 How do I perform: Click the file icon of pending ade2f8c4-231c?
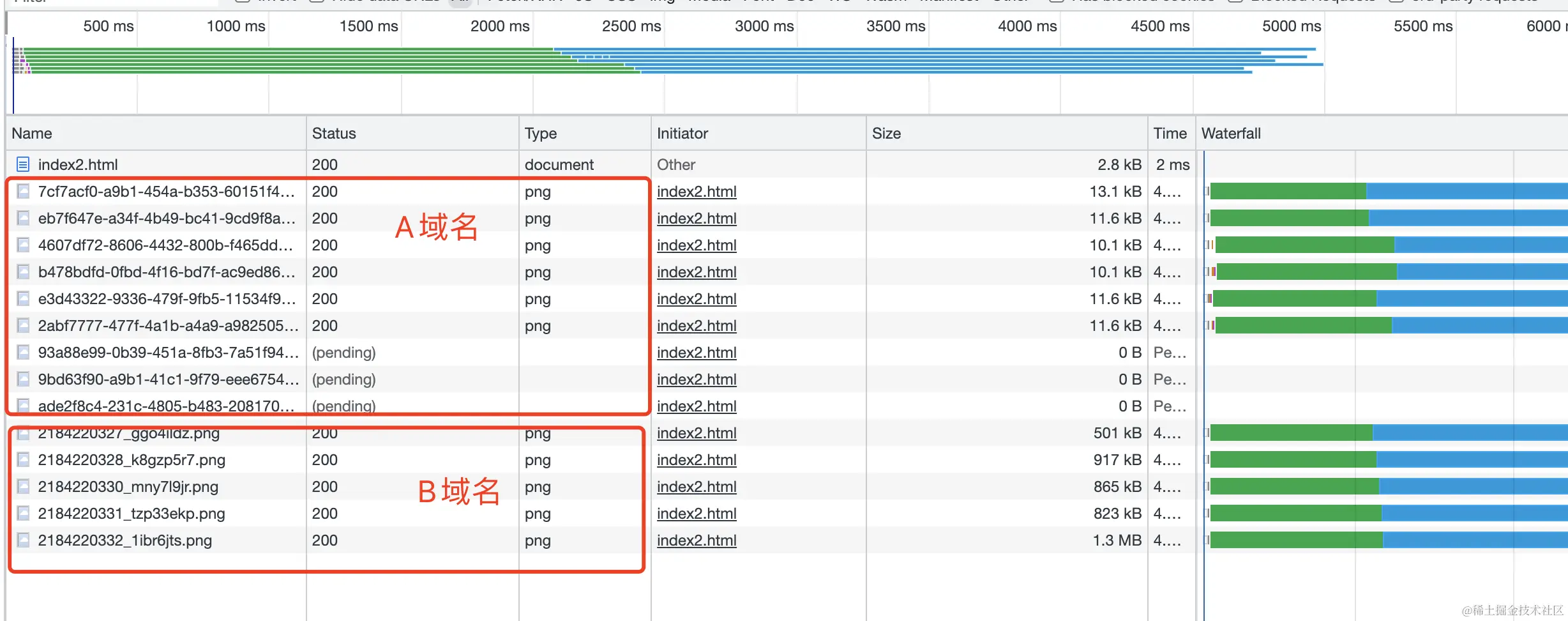point(23,406)
